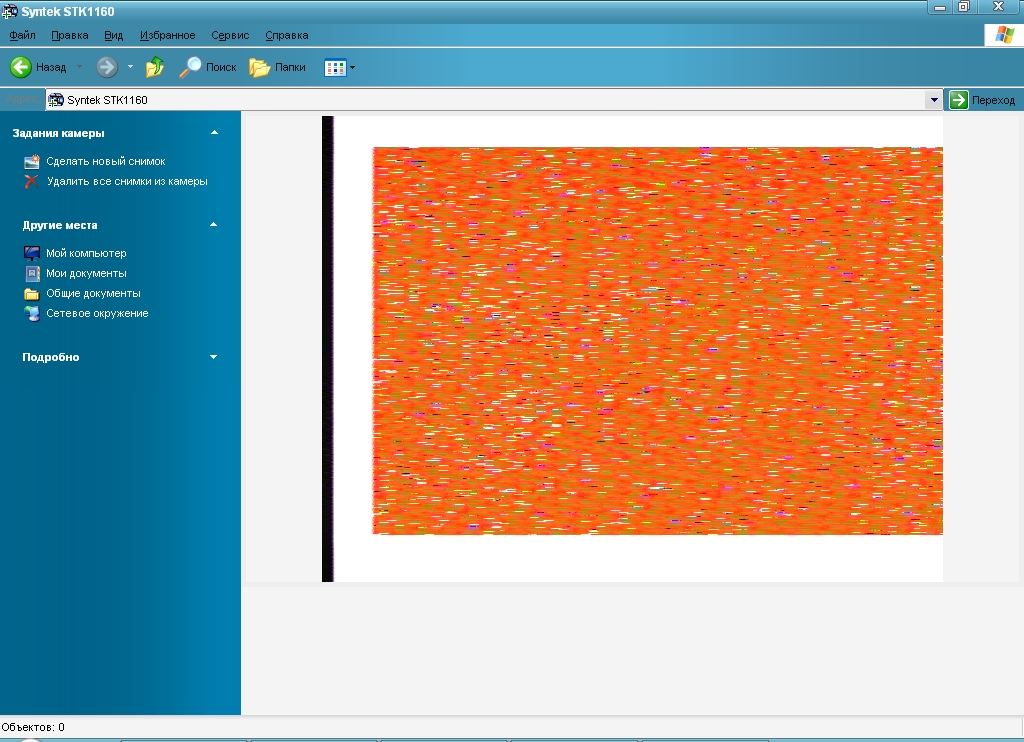
Task: Open Мой компьютер from the sidebar
Action: [86, 253]
